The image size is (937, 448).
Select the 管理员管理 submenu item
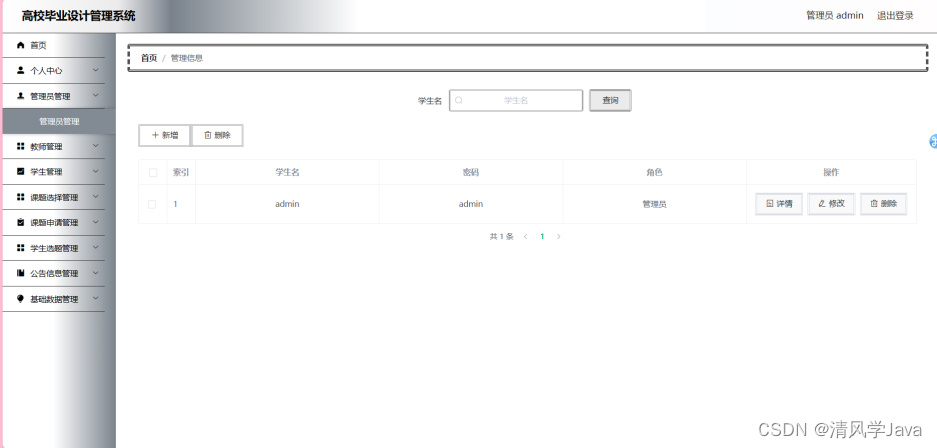tap(59, 121)
